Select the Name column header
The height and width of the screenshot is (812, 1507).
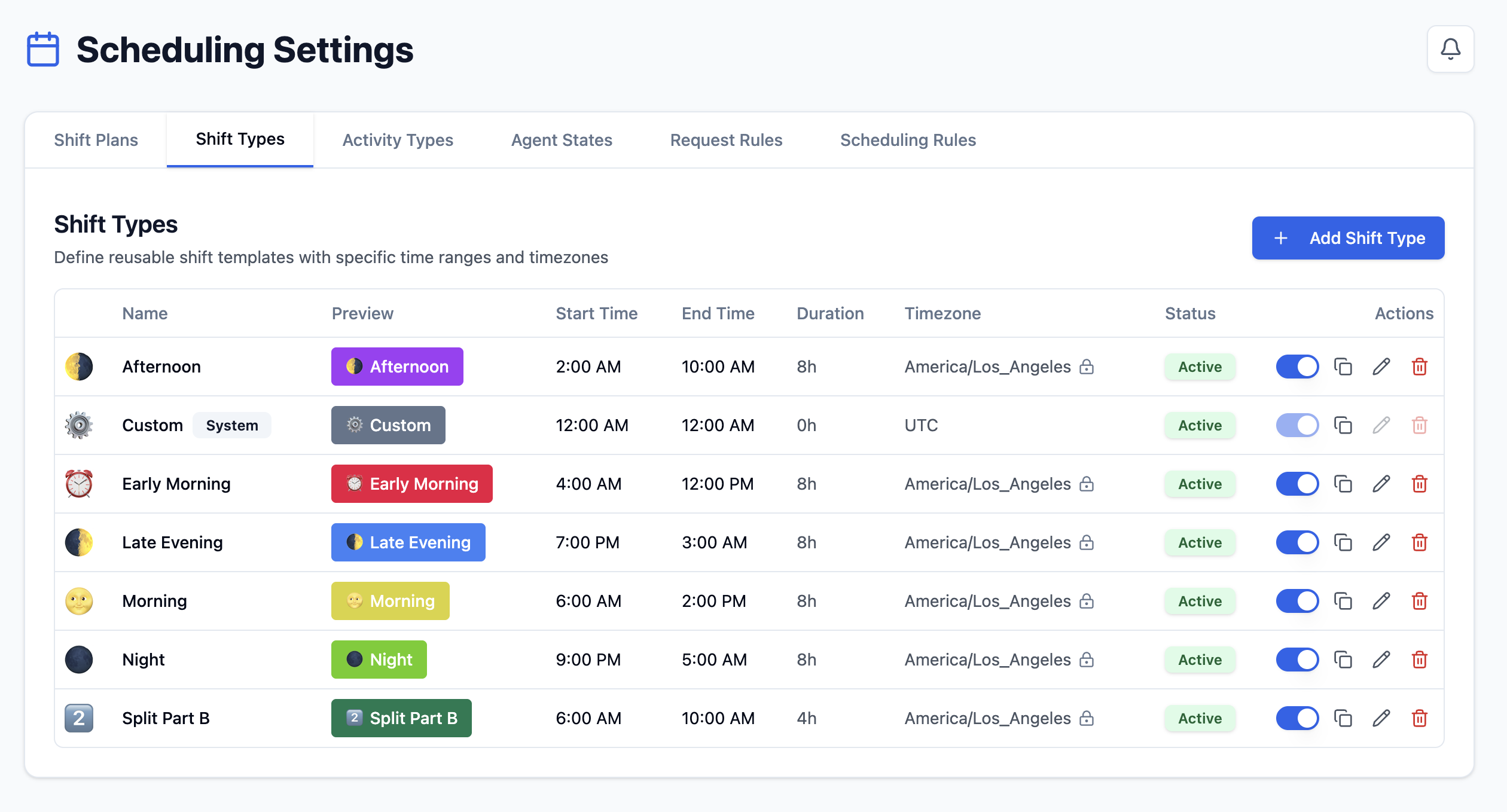(x=145, y=313)
